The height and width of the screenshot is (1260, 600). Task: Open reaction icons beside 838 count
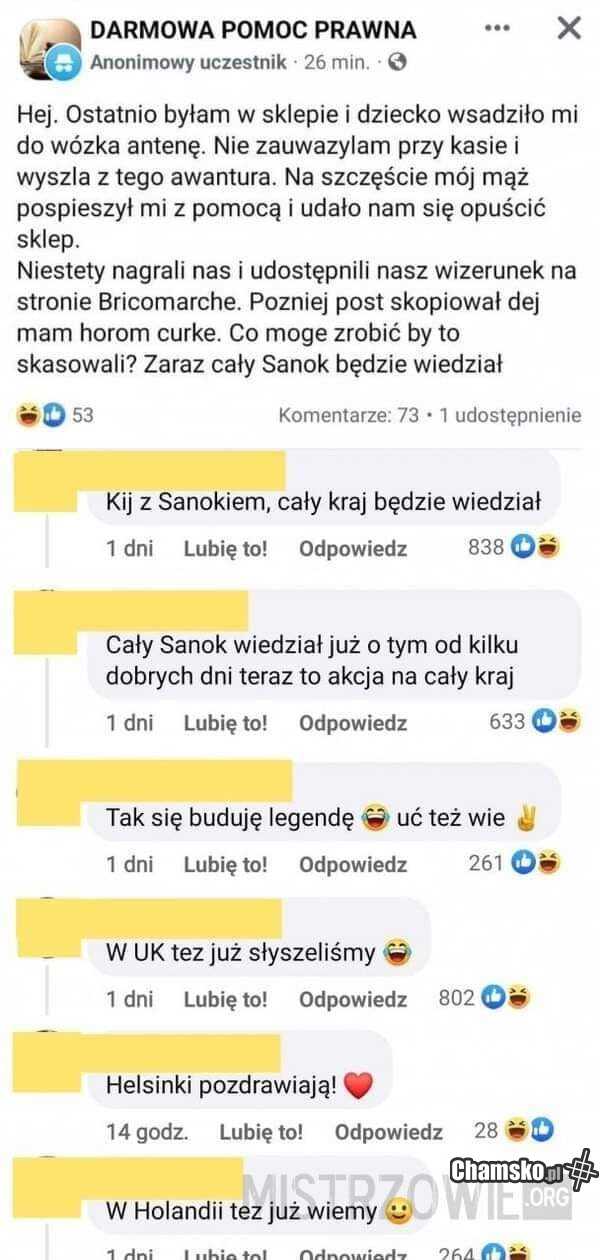535,547
